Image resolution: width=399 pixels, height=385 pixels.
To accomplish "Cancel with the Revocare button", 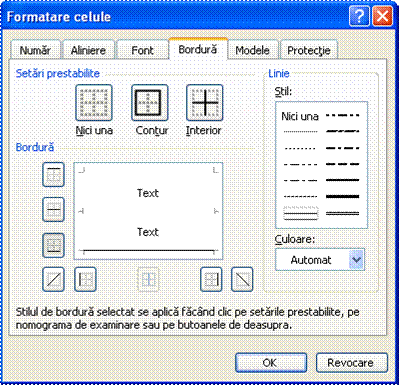I will pyautogui.click(x=352, y=363).
